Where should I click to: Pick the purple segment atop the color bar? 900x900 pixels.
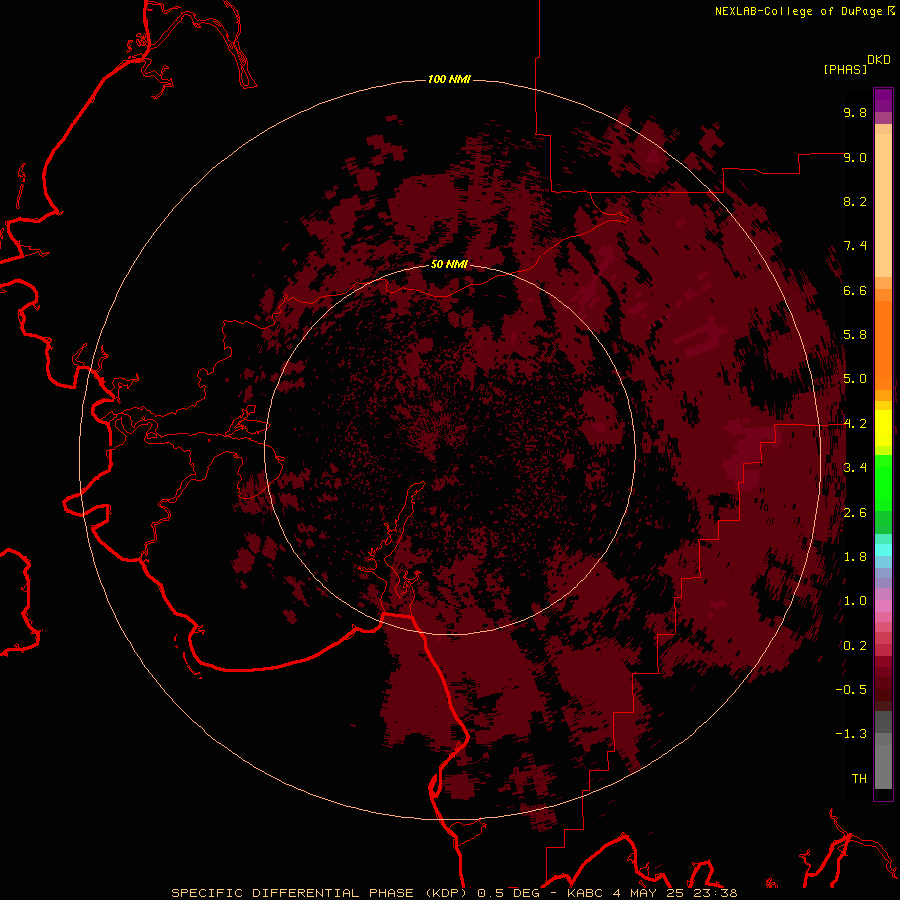tap(883, 100)
